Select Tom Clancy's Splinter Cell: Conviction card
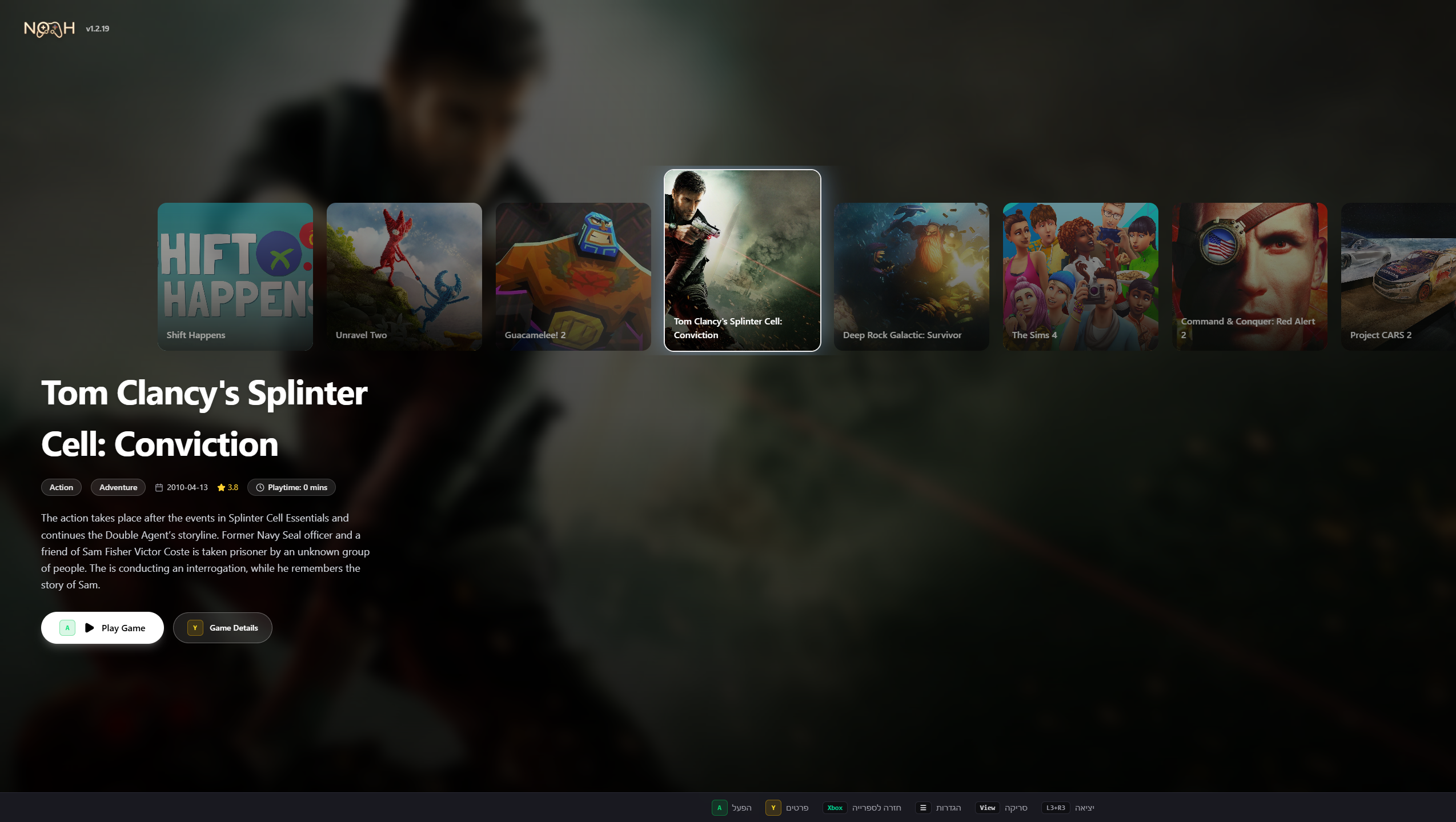This screenshot has width=1456, height=822. tap(743, 260)
